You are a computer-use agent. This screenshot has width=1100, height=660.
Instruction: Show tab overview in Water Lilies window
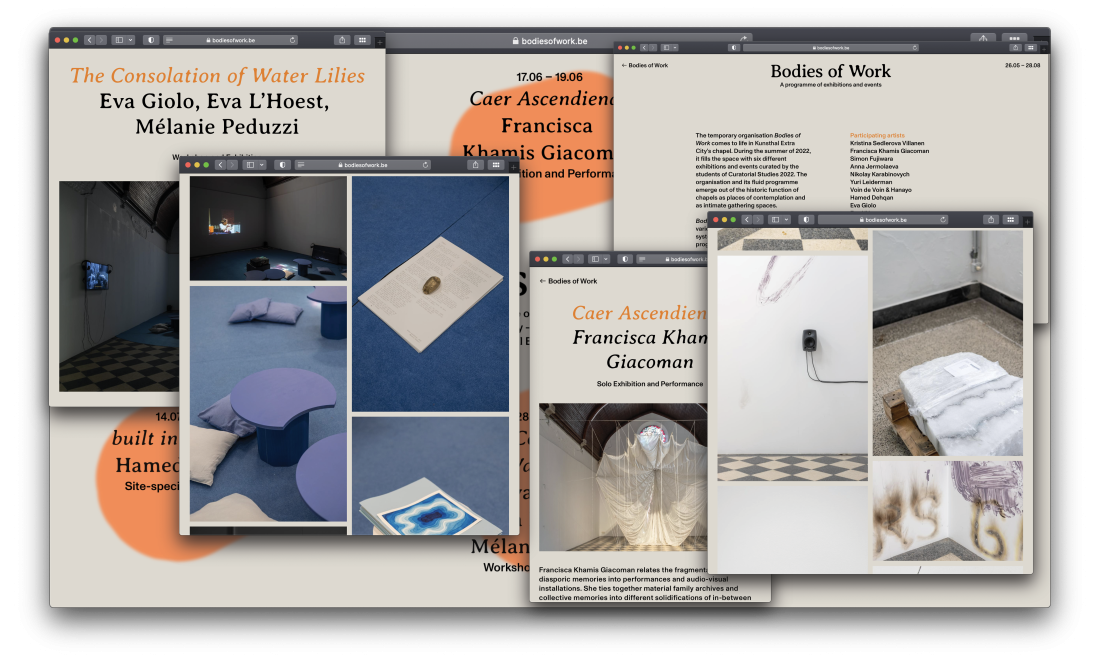tap(362, 40)
